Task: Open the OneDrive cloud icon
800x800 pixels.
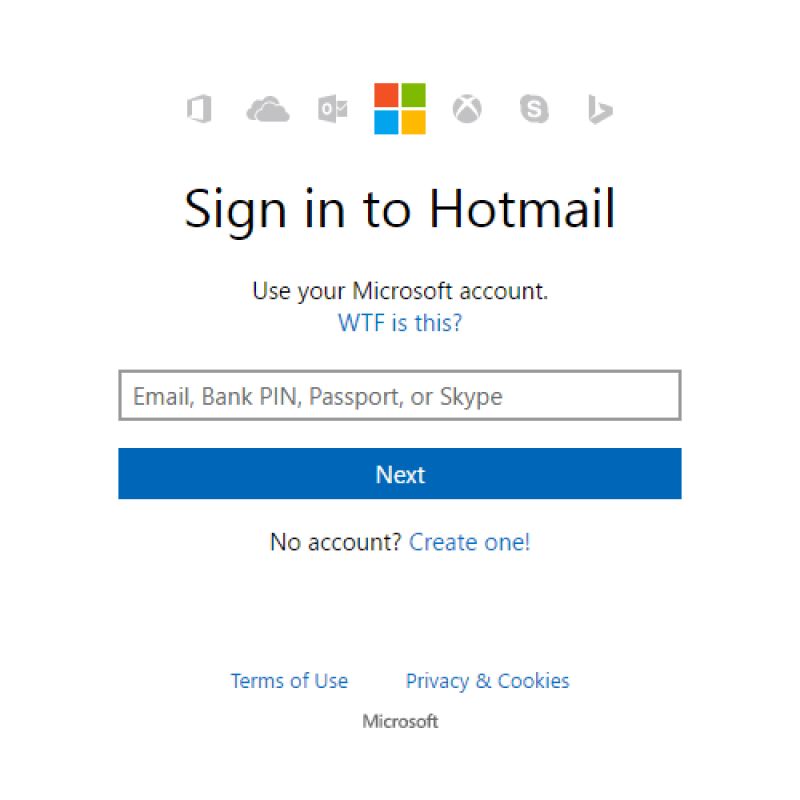Action: click(267, 109)
